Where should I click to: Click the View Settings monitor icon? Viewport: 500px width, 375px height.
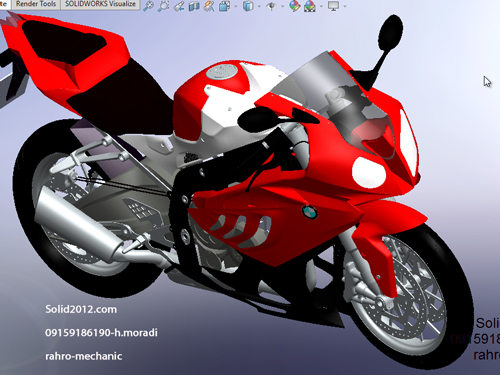coord(333,6)
